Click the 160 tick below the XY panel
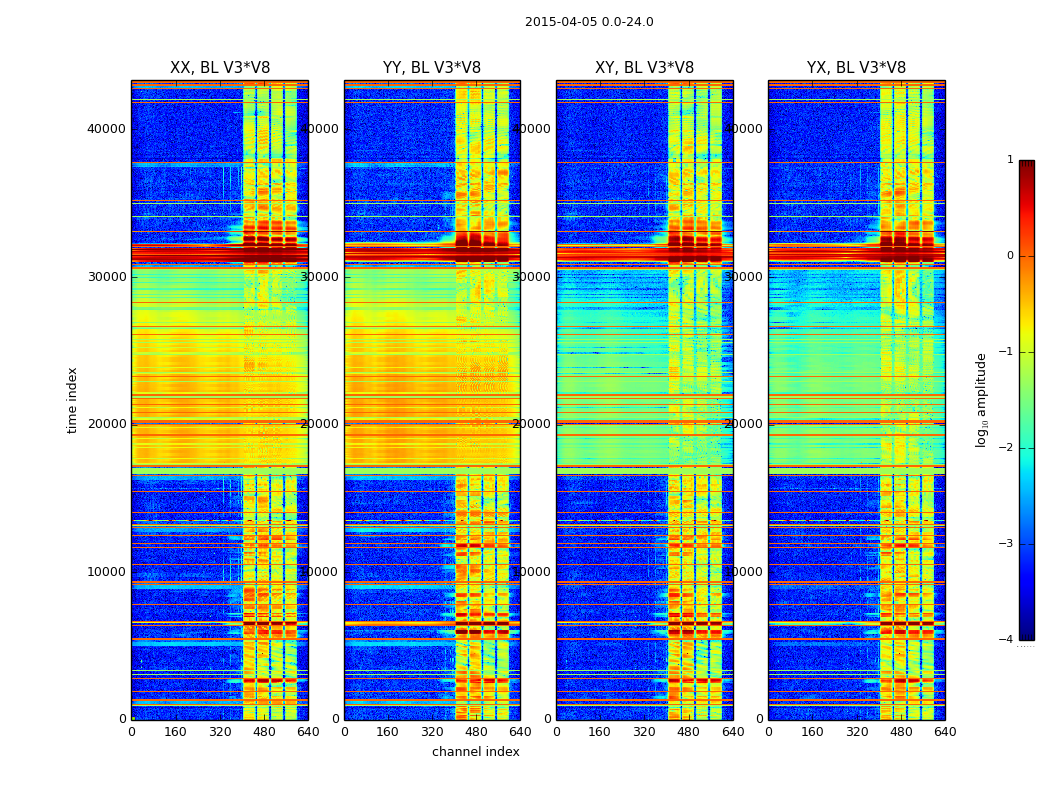The image size is (1050, 800). (x=600, y=732)
